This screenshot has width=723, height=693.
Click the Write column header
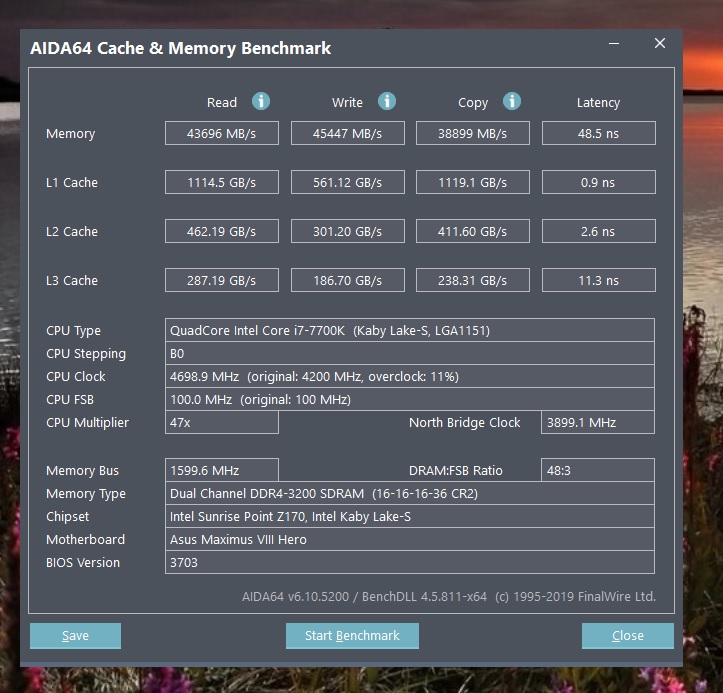click(347, 102)
